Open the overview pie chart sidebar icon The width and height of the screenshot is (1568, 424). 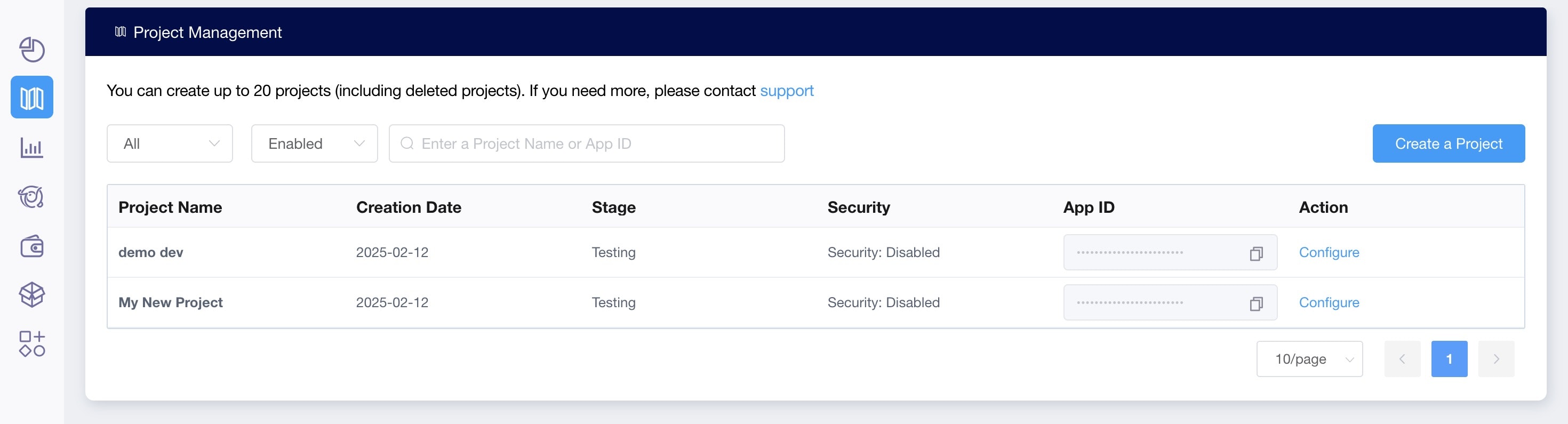point(31,49)
